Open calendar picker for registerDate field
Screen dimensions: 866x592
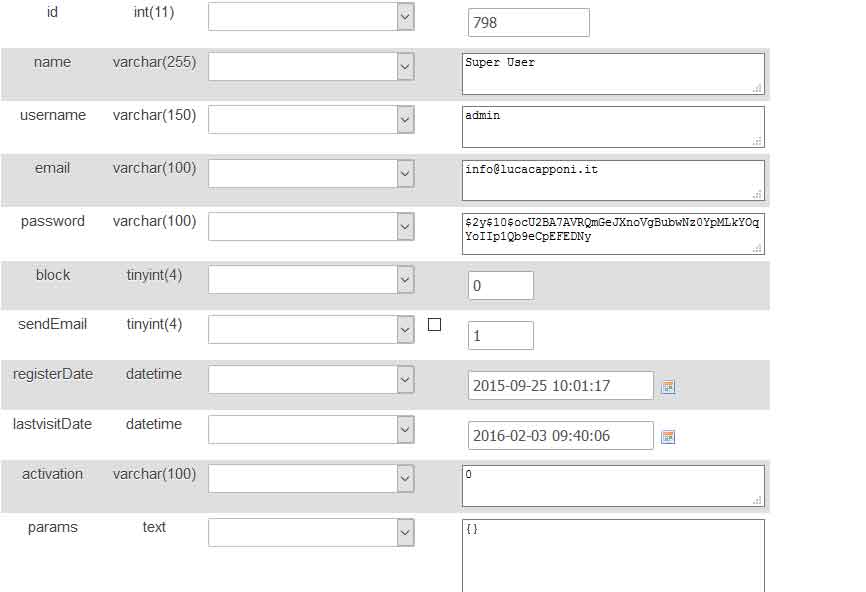(x=668, y=387)
